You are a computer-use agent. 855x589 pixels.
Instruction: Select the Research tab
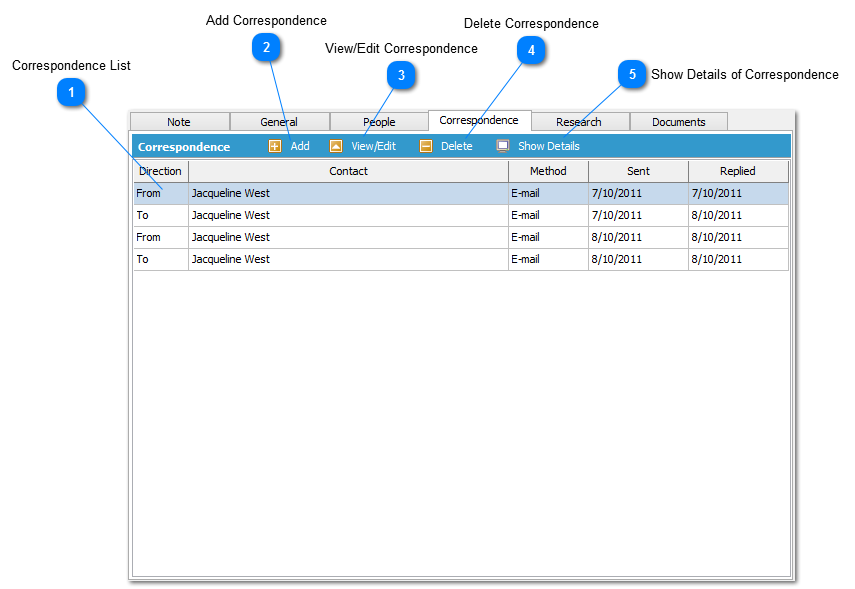[x=579, y=122]
